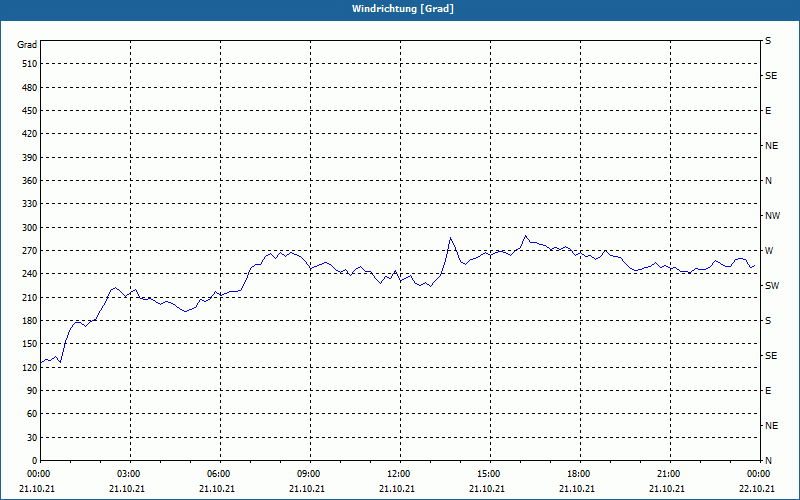The image size is (800, 500).
Task: Click the chart title Windrichtung [Grad]
Action: [x=403, y=9]
